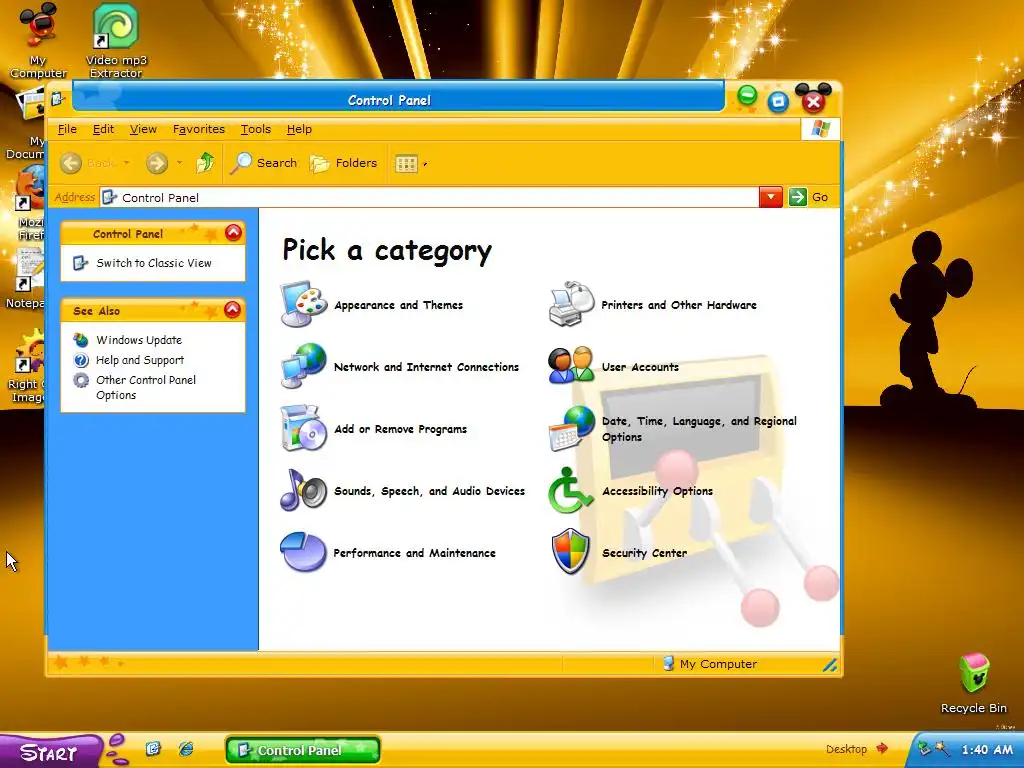Open the Favorites menu

coord(199,129)
